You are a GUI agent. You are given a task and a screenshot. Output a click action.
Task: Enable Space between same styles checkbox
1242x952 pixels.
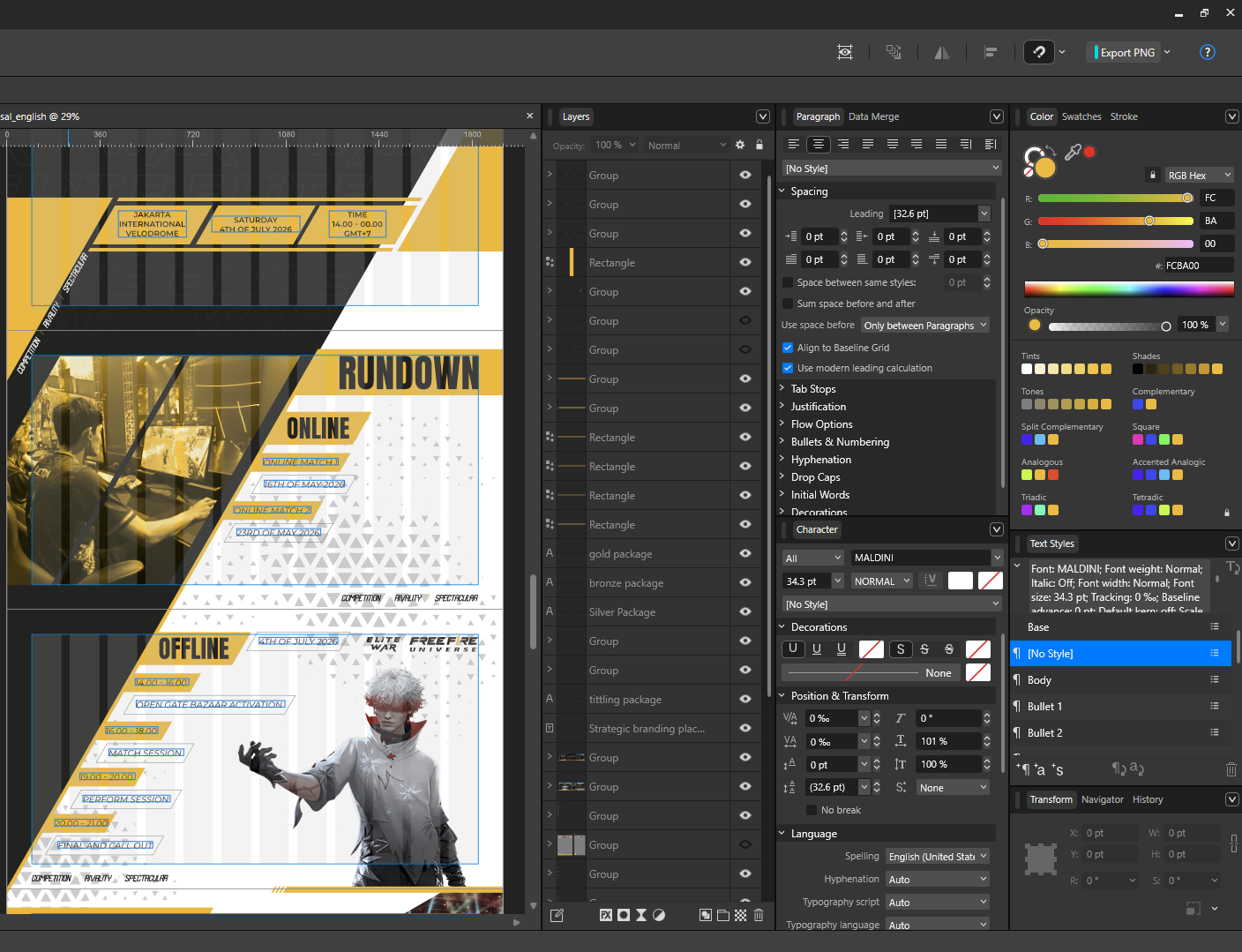pyautogui.click(x=788, y=282)
